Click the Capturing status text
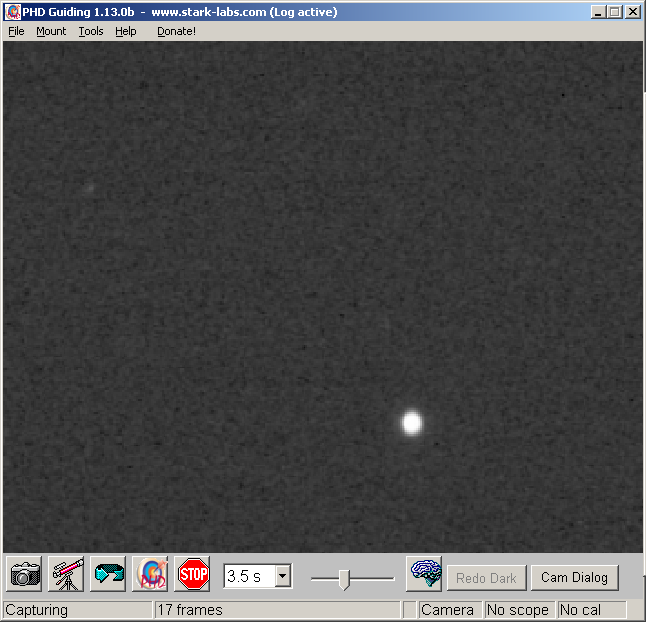This screenshot has height=622, width=646. [x=37, y=610]
